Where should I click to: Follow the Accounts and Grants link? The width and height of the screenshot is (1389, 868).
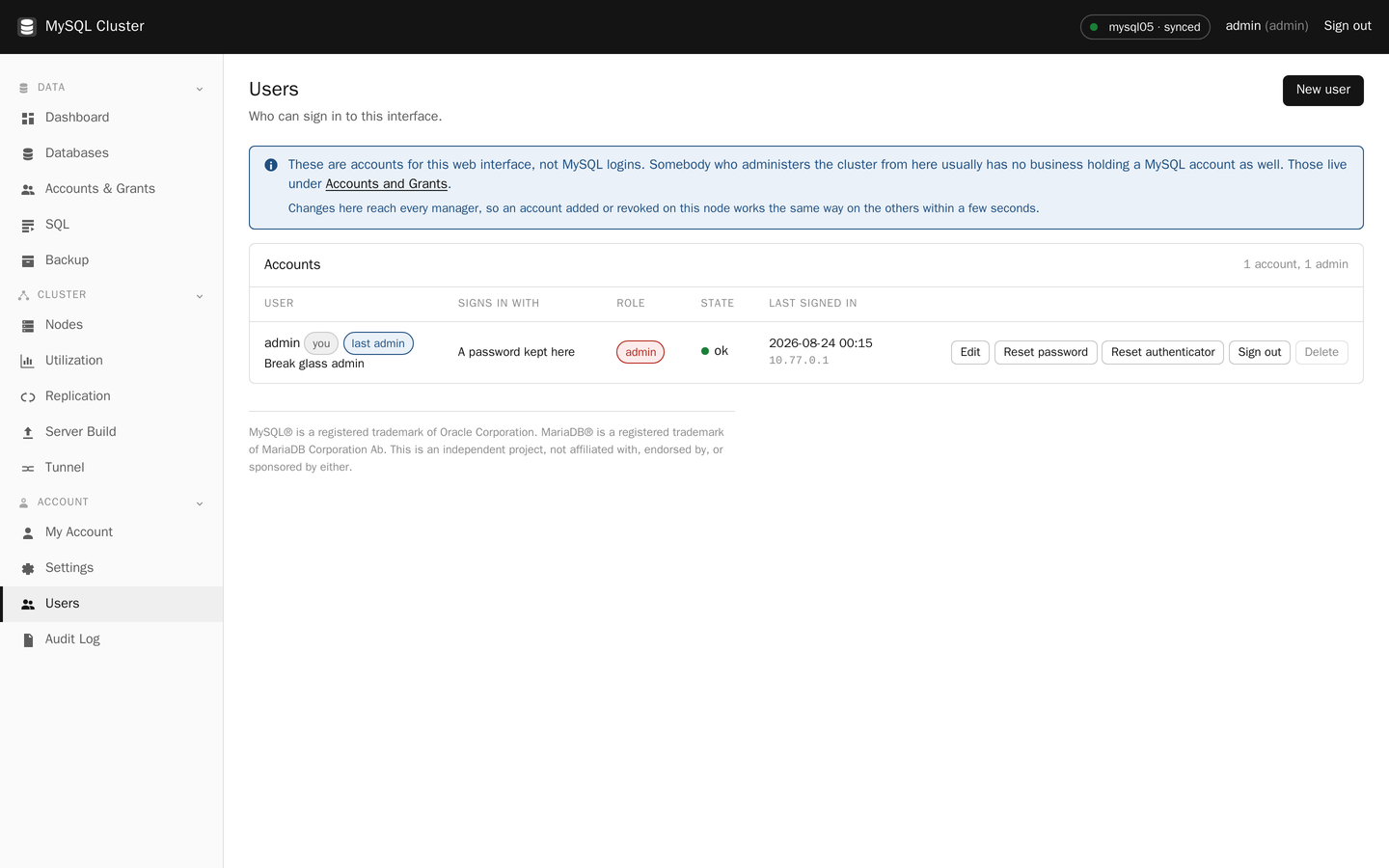(x=386, y=184)
